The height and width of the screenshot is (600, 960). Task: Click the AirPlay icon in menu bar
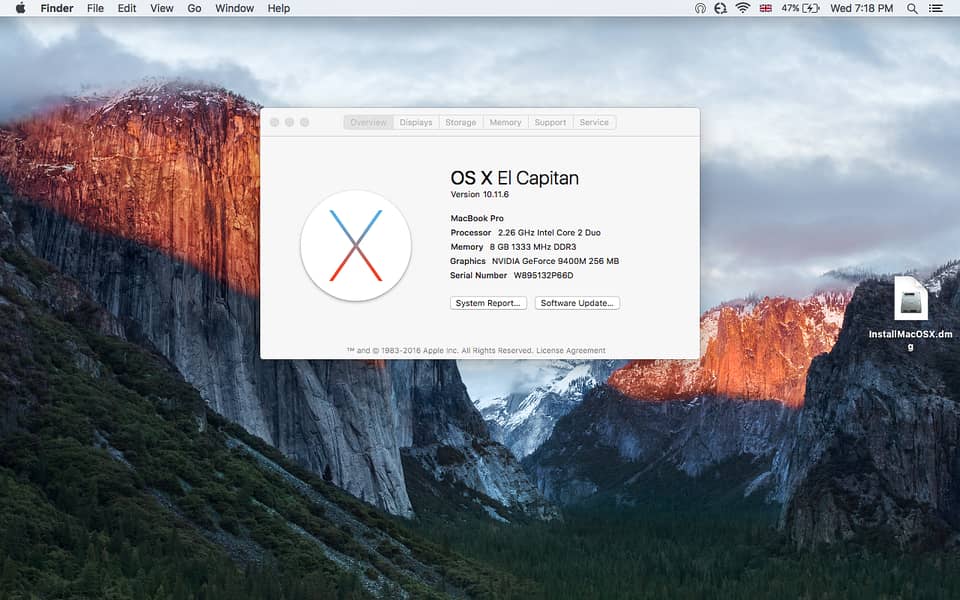700,8
